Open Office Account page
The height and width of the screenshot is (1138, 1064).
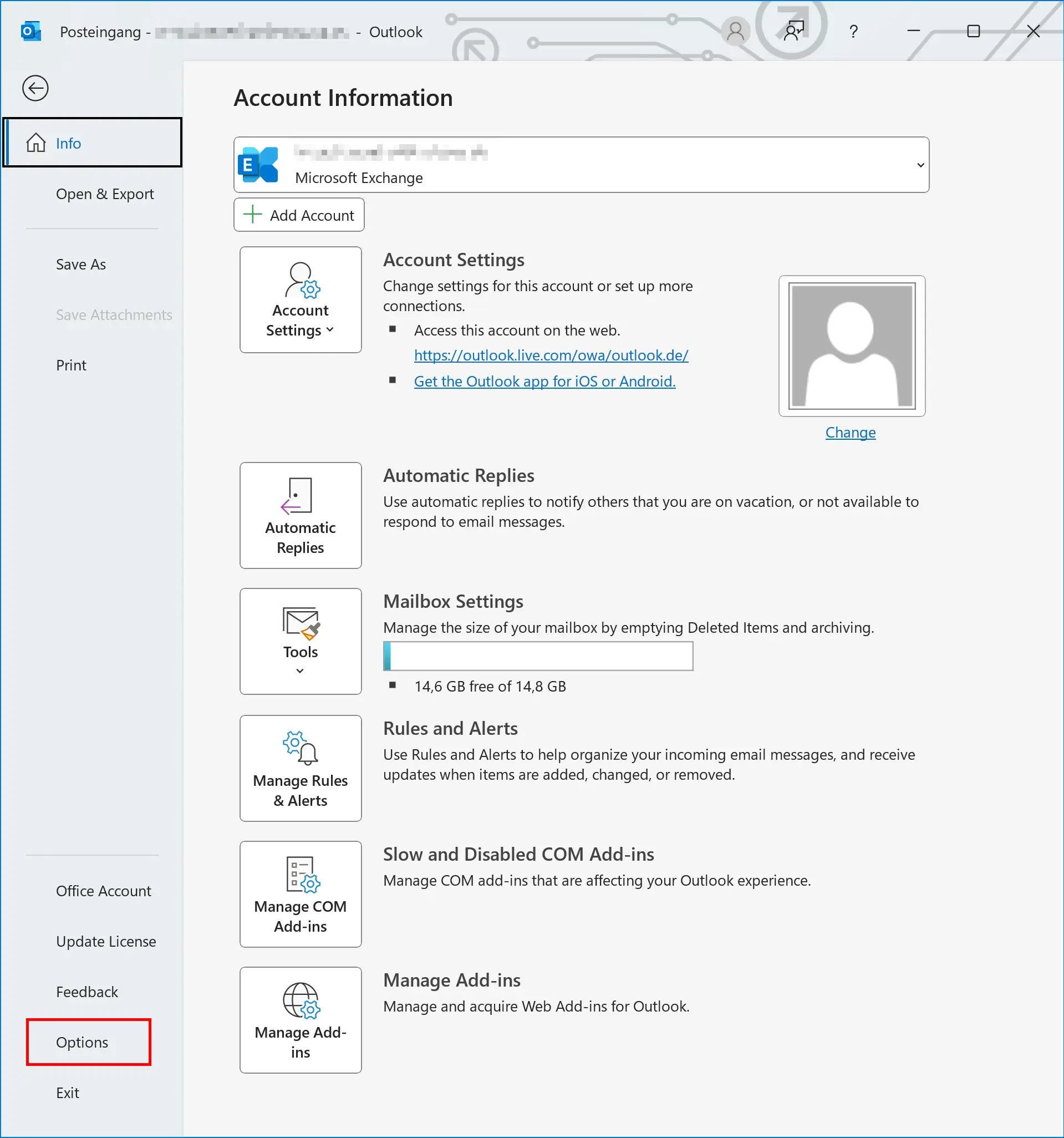point(104,891)
